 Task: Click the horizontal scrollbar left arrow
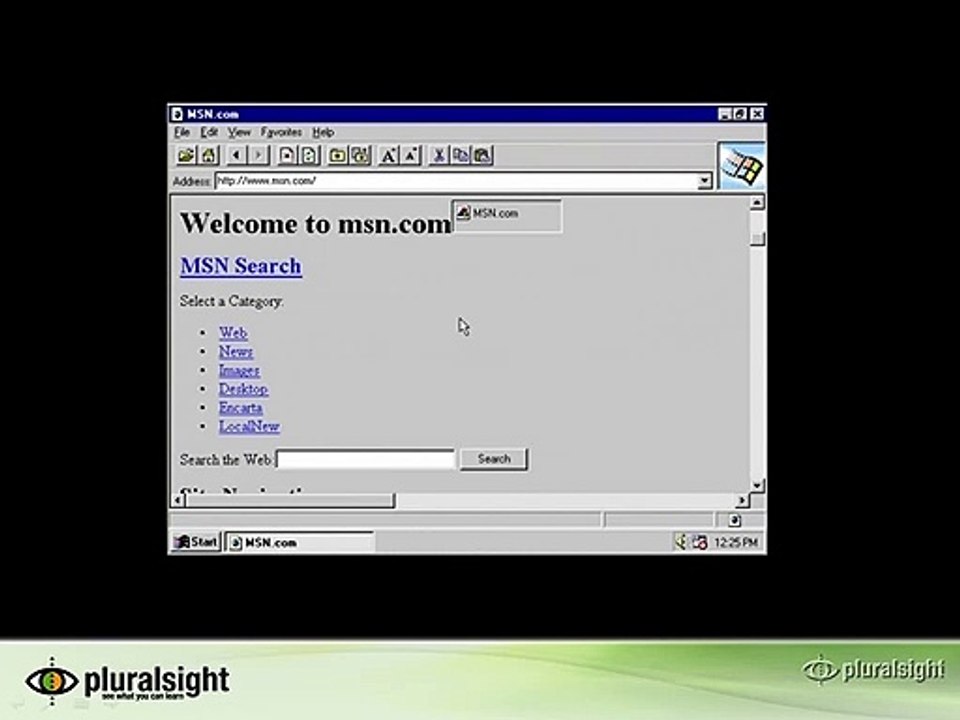[x=178, y=501]
